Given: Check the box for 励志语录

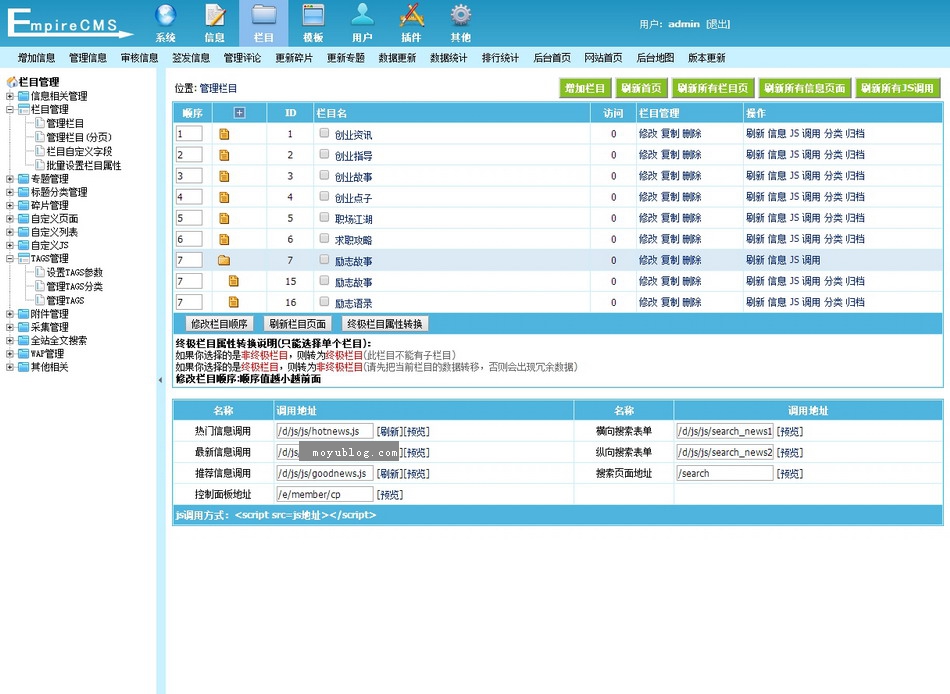Looking at the screenshot, I should [324, 301].
